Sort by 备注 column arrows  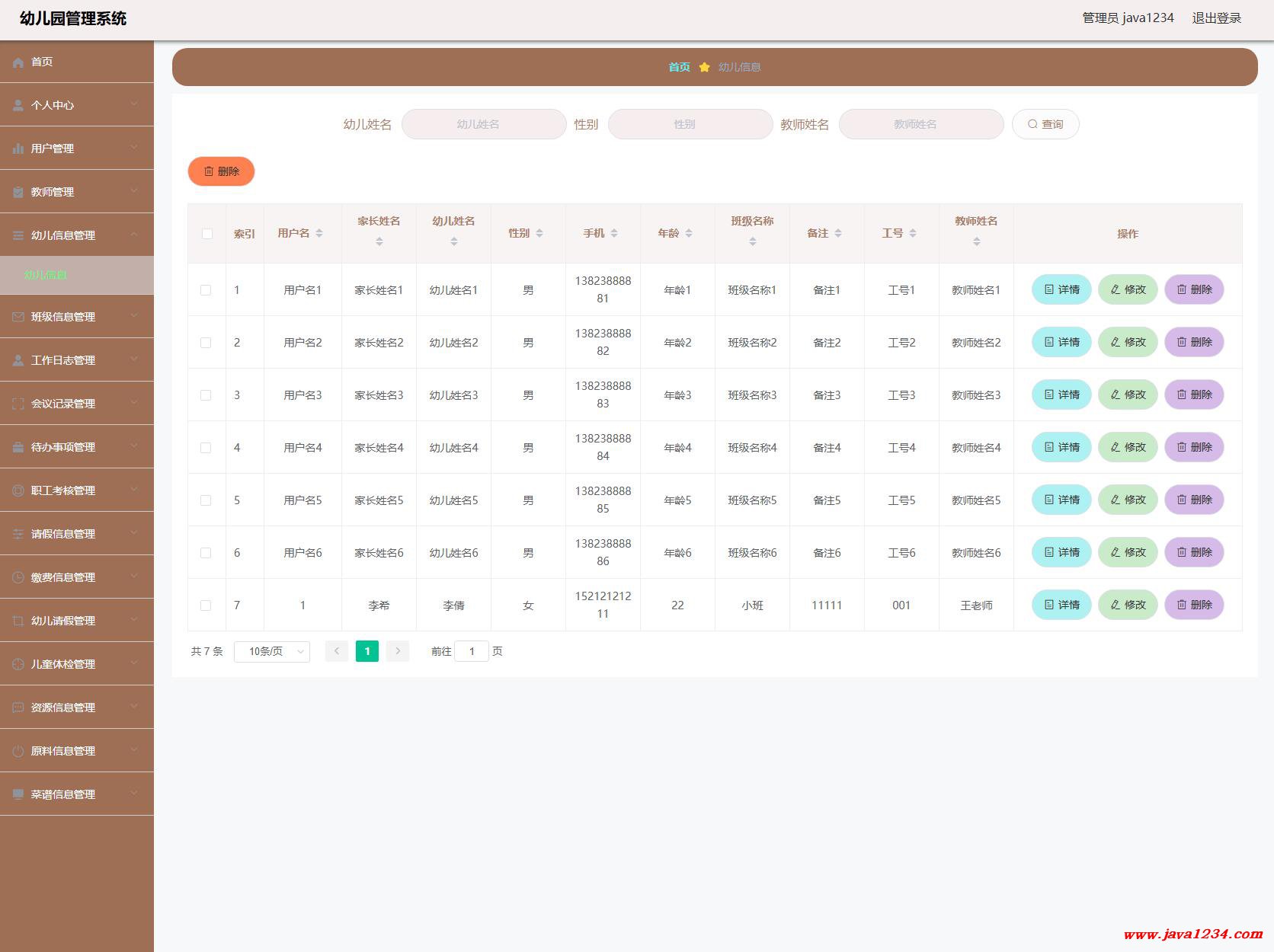click(x=838, y=234)
